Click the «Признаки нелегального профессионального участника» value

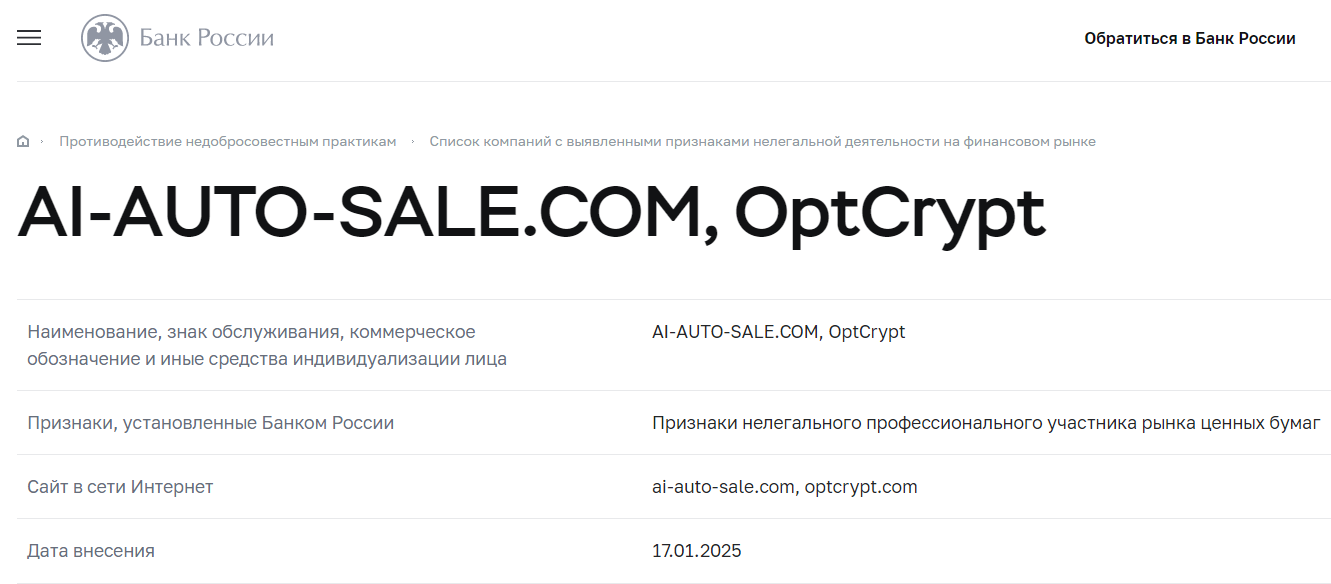pos(985,423)
